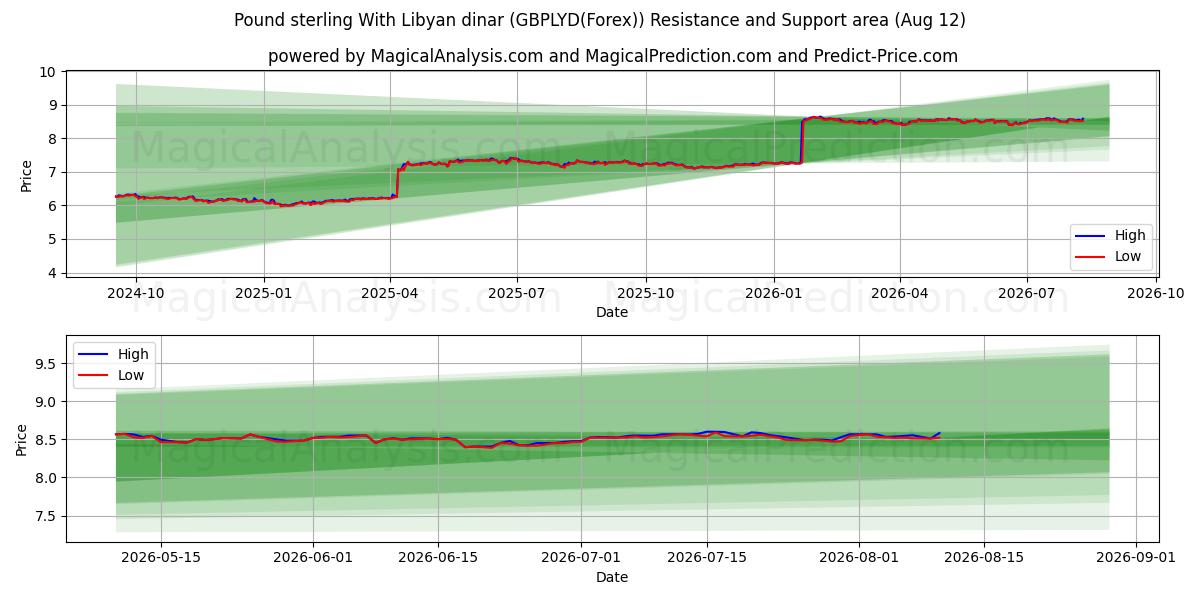Click the top chart x-axis label 2026-01
This screenshot has width=1200, height=600.
tap(773, 294)
